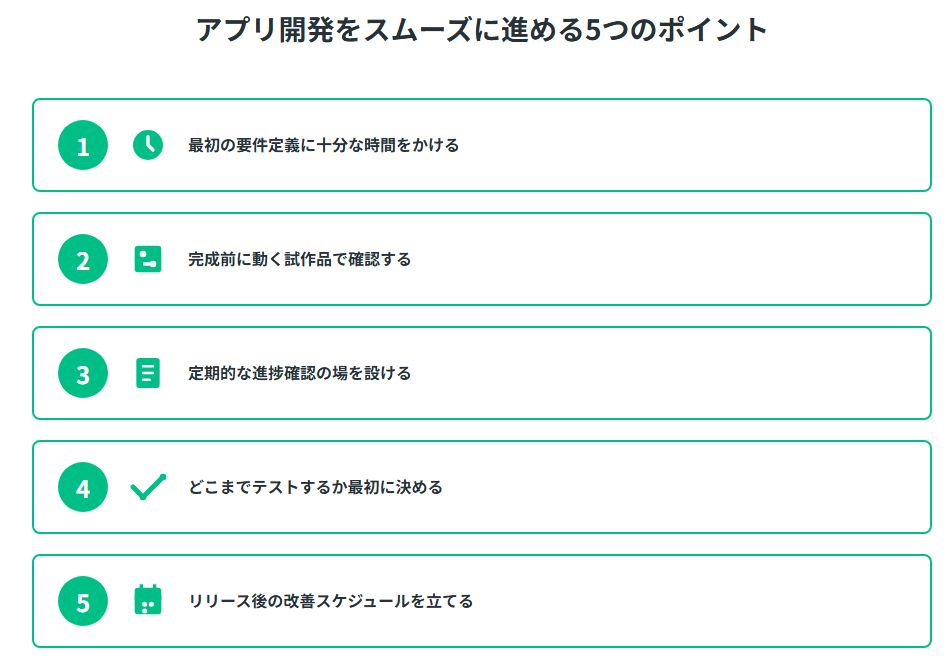Screen dimensions: 947x667
Task: Click the prototype diagram icon in item 2
Action: pos(148,259)
